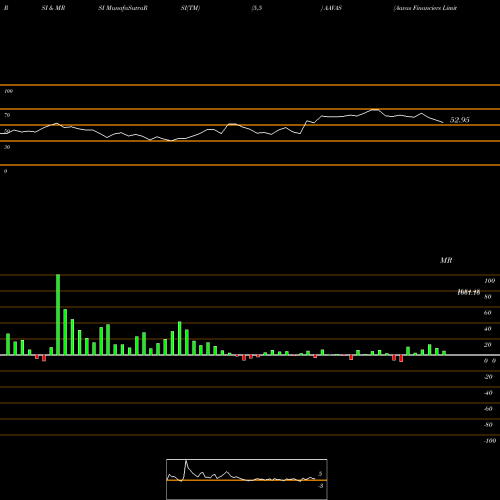Viewport: 500px width, 500px height.
Task: Click the 5 label in mini chart
Action: [320, 474]
